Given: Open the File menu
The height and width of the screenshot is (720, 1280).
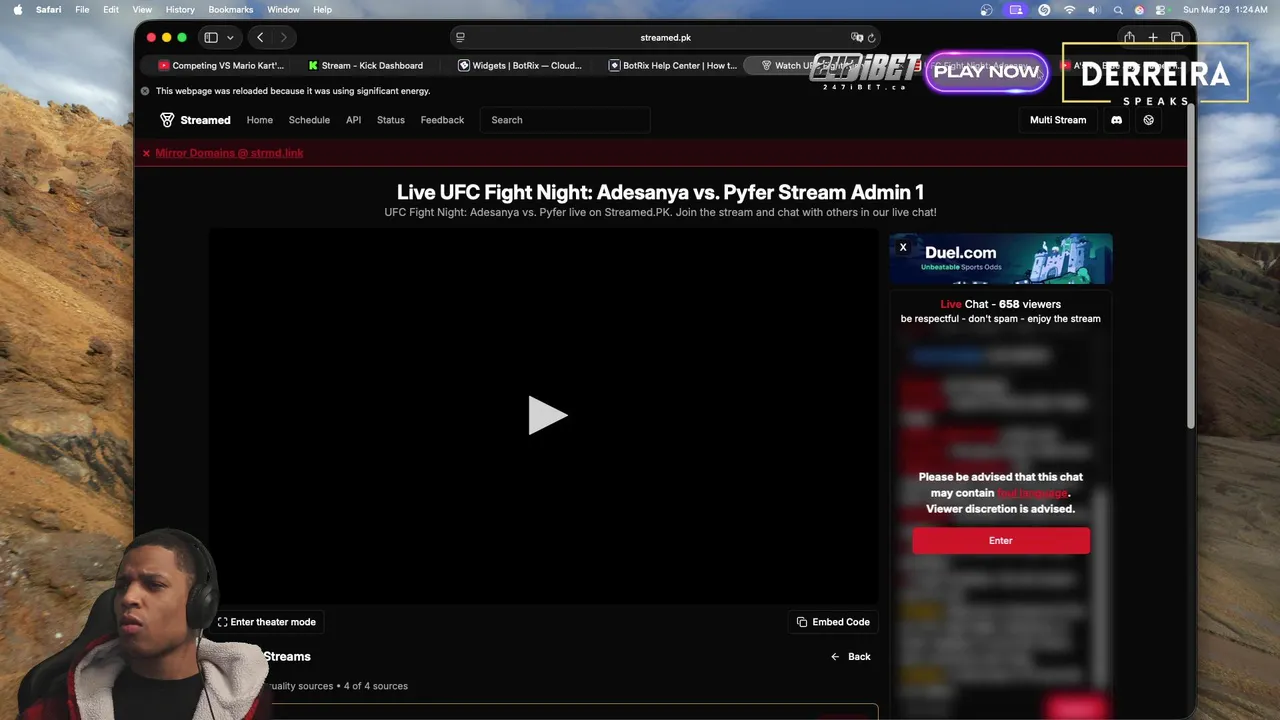Looking at the screenshot, I should coord(82,9).
